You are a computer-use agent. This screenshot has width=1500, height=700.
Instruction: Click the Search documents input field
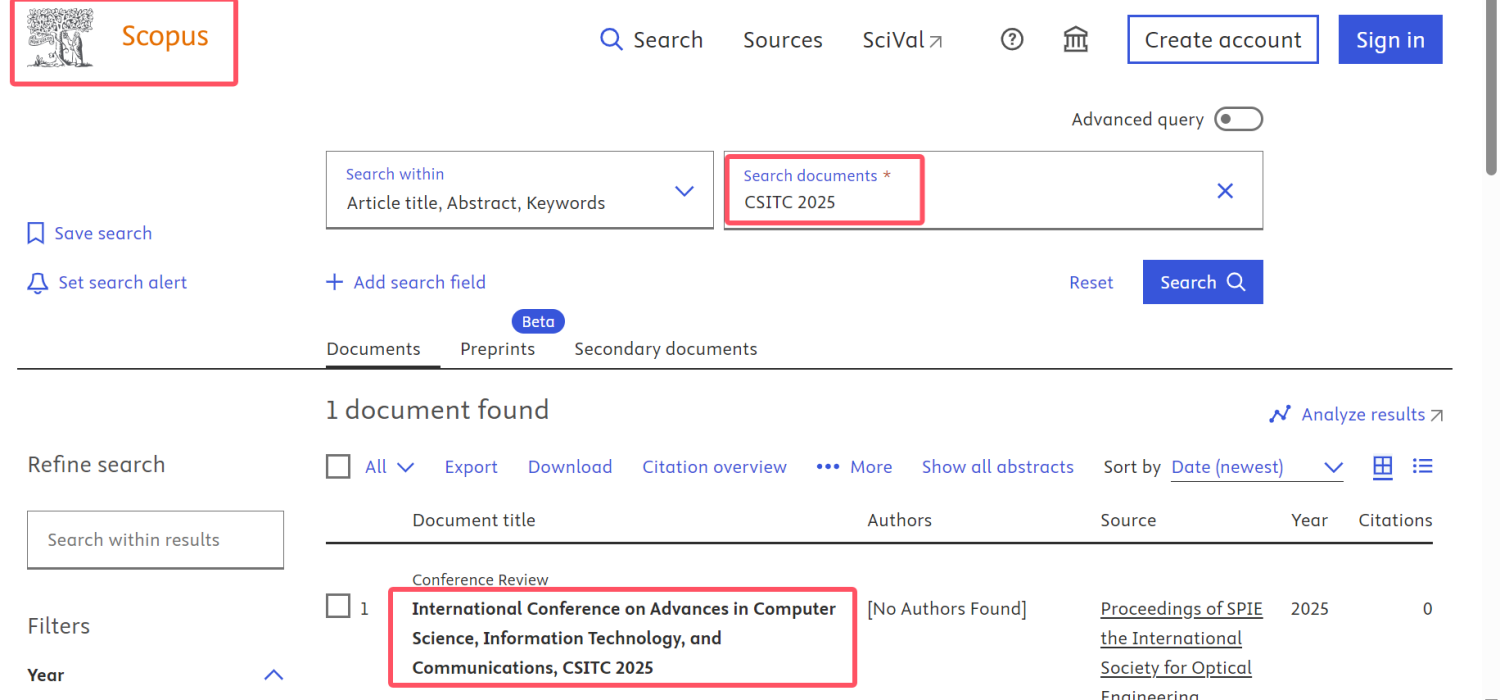[x=993, y=190]
